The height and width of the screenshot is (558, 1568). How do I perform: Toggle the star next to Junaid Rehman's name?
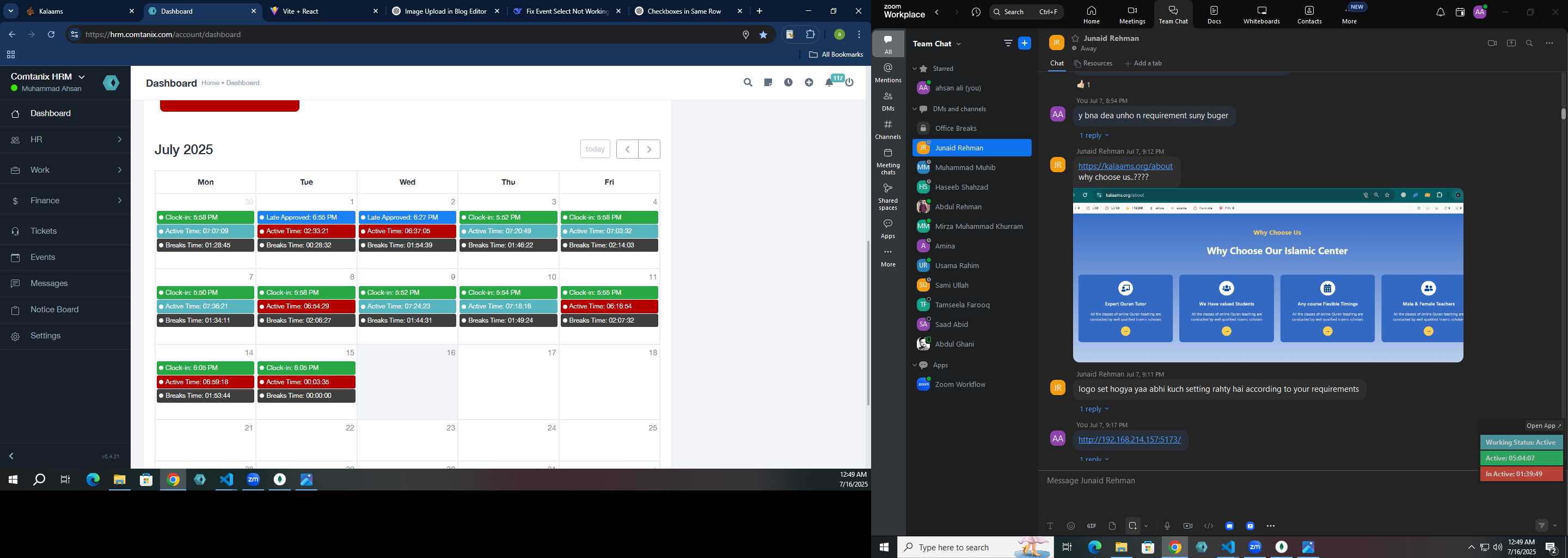tap(1076, 38)
